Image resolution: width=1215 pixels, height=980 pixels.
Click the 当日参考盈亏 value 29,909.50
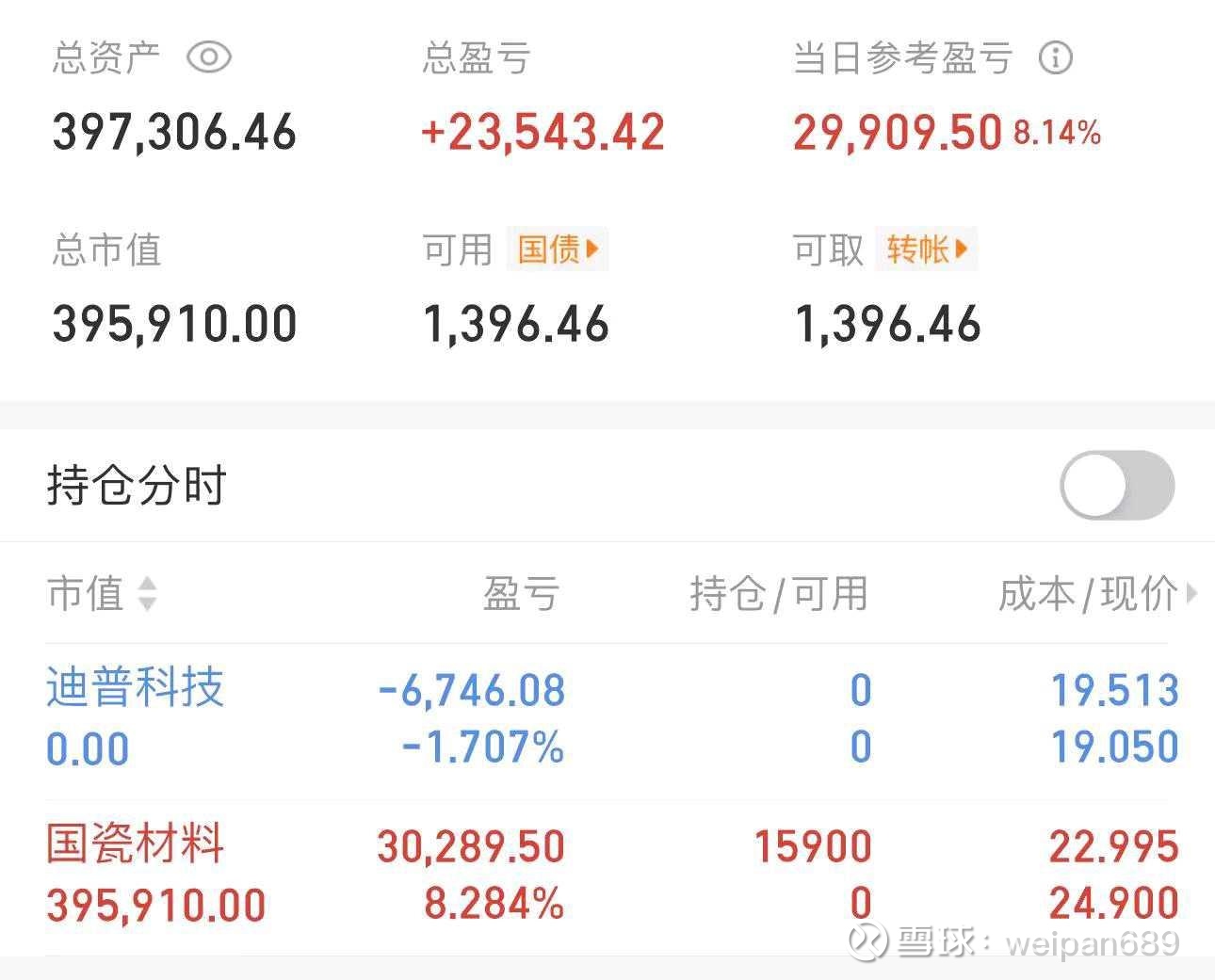(897, 132)
